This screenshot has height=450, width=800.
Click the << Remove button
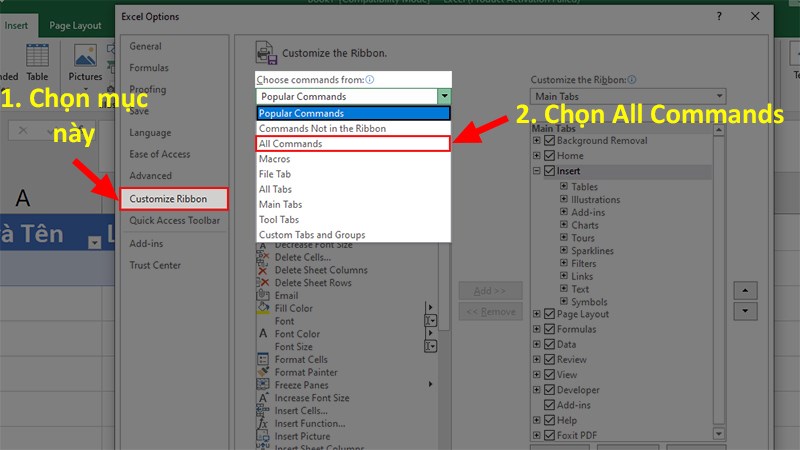click(x=490, y=311)
